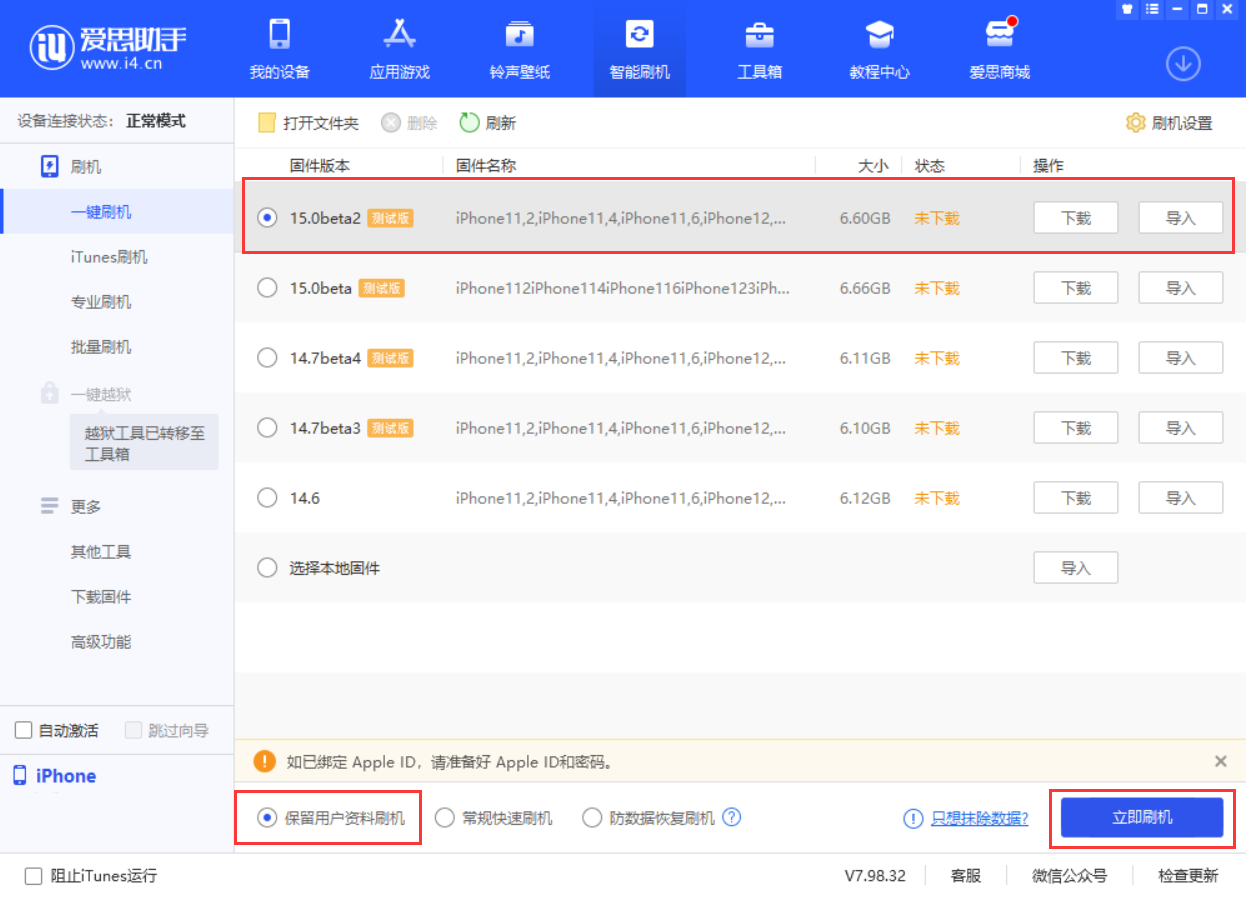
Task: Switch to the 智能刷机 tab
Action: 639,49
